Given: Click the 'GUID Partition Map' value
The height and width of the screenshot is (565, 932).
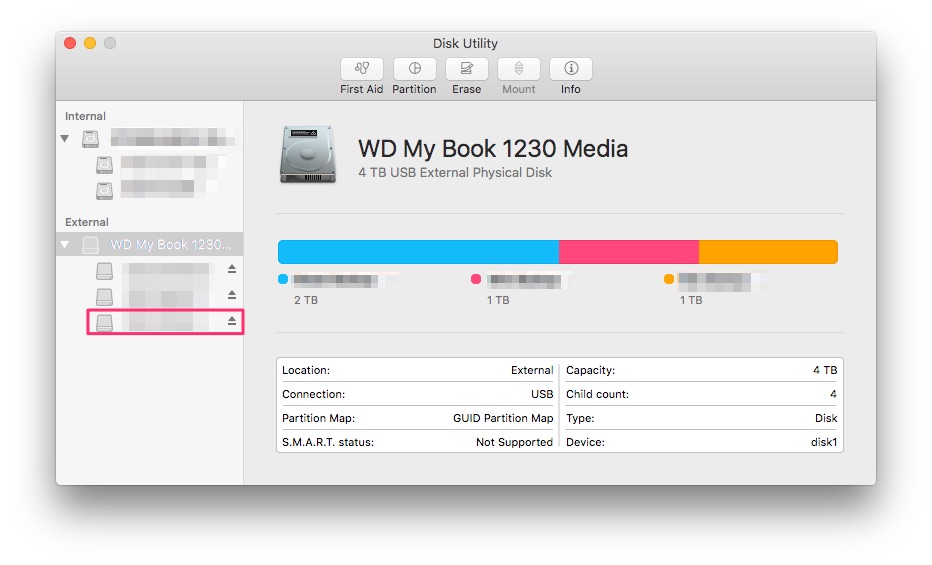Looking at the screenshot, I should [x=503, y=418].
